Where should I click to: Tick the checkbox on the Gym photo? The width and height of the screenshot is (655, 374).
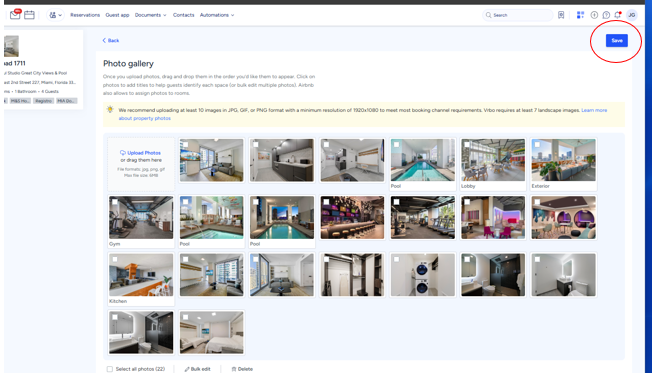pyautogui.click(x=115, y=202)
